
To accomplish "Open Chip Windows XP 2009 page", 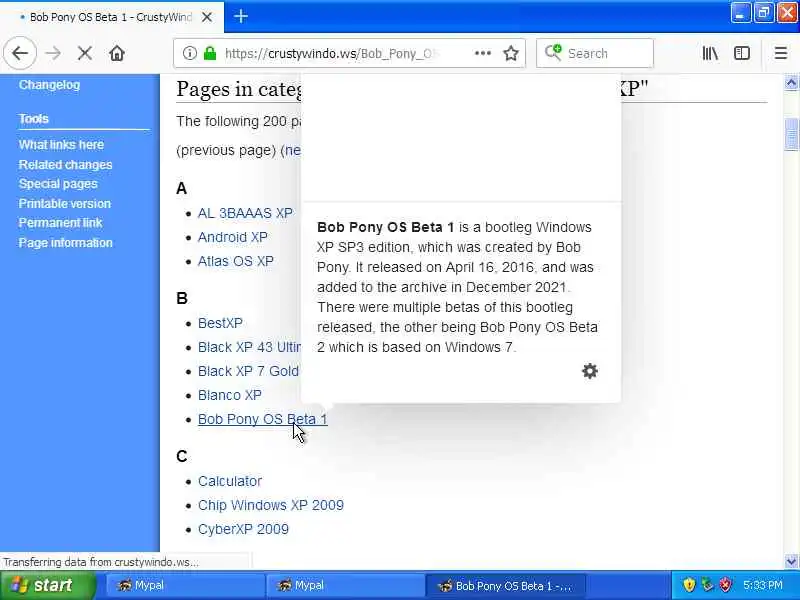I will point(271,505).
